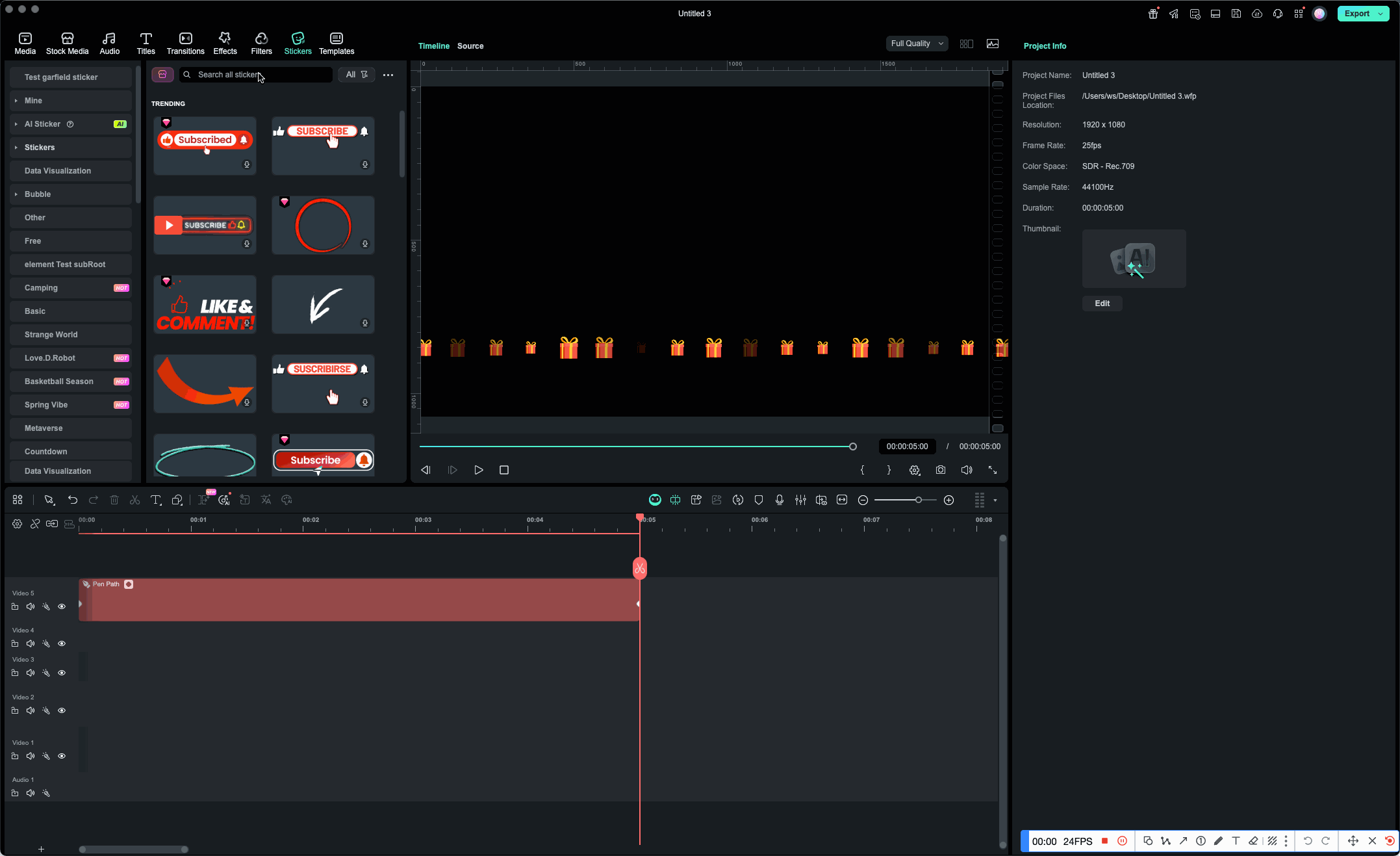Open the Full Quality dropdown
The width and height of the screenshot is (1400, 856).
(917, 44)
